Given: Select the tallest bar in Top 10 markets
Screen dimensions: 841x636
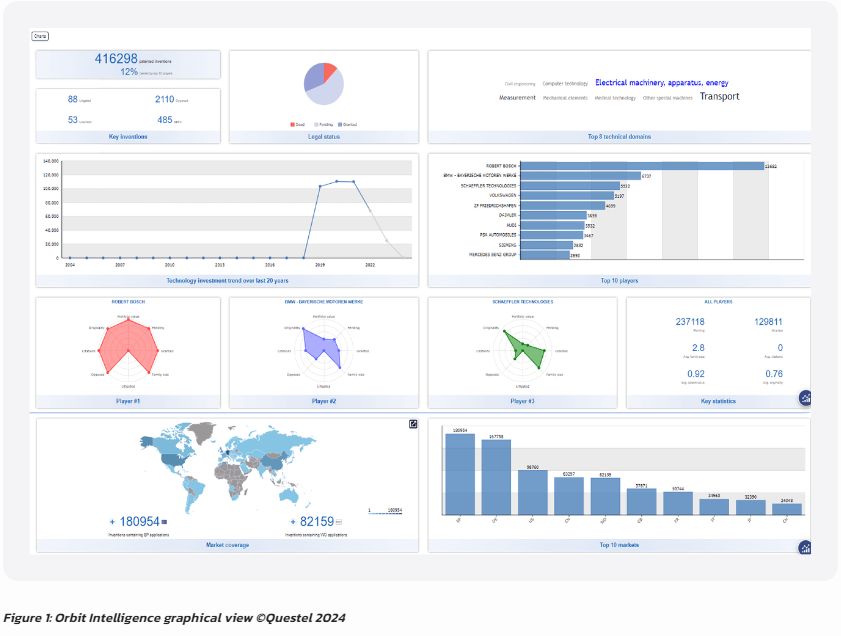Looking at the screenshot, I should (x=460, y=474).
